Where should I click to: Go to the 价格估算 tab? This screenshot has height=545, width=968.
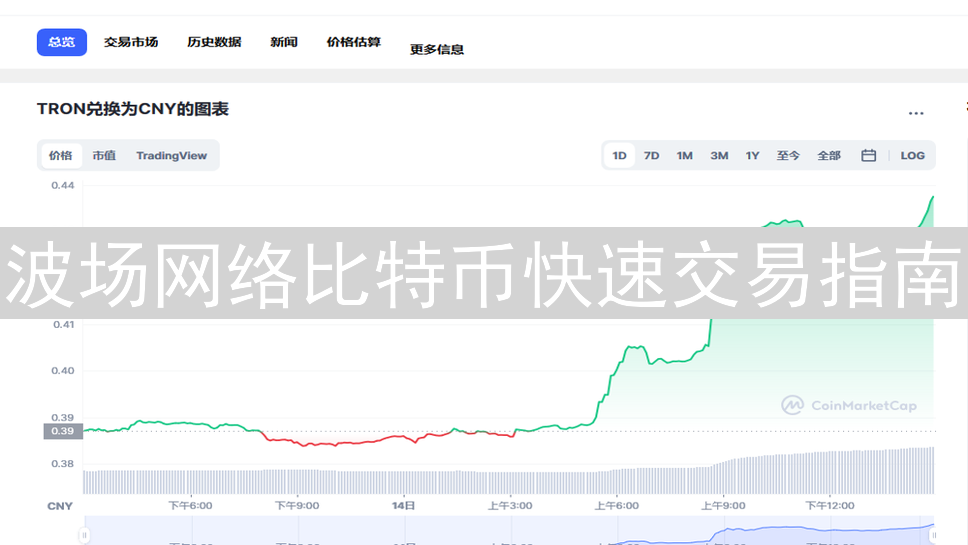pyautogui.click(x=354, y=42)
